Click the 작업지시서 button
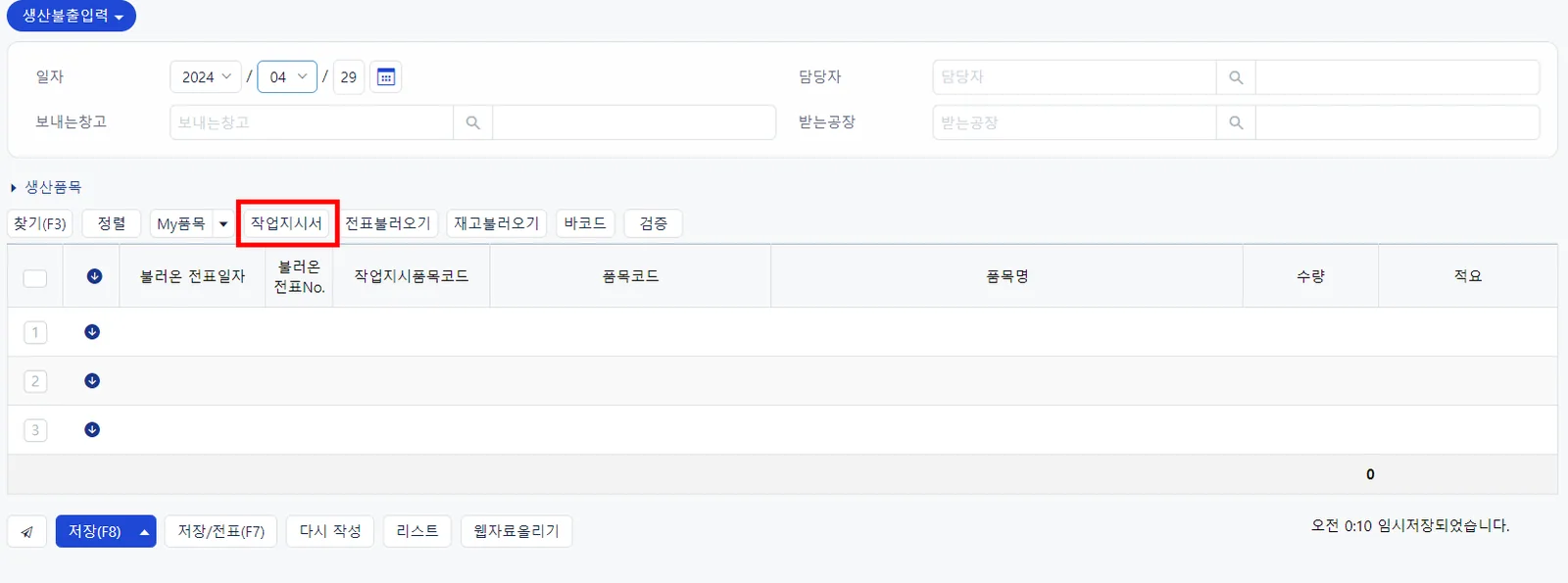Viewport: 1568px width, 583px height. click(x=286, y=223)
